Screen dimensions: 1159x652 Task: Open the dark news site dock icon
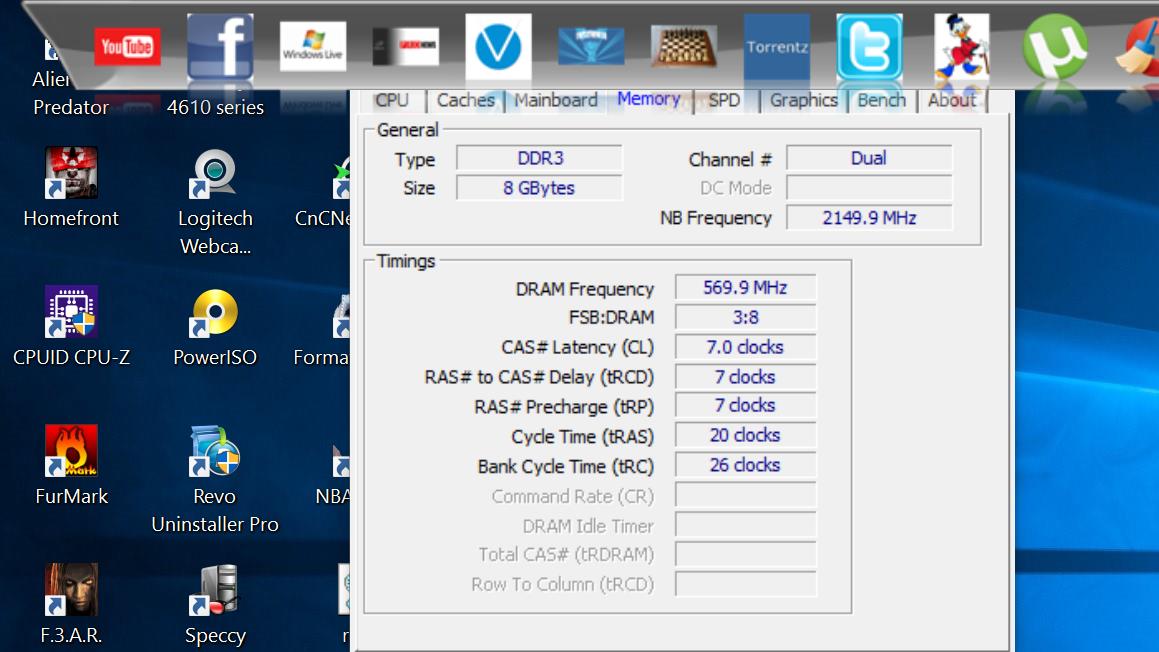pyautogui.click(x=406, y=47)
